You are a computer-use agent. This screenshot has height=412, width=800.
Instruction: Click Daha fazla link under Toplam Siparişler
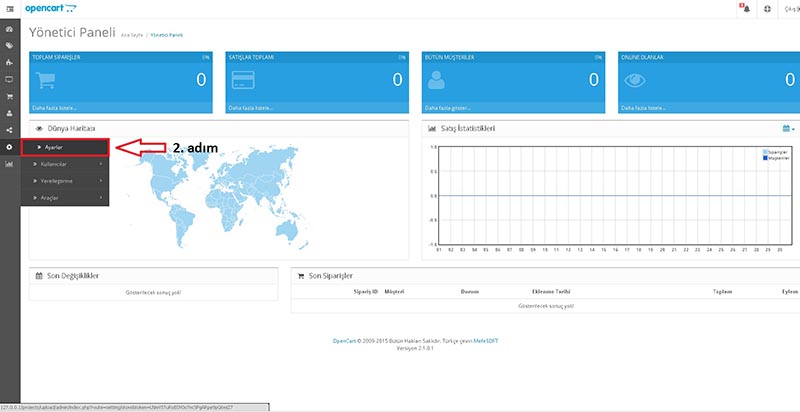[x=55, y=108]
